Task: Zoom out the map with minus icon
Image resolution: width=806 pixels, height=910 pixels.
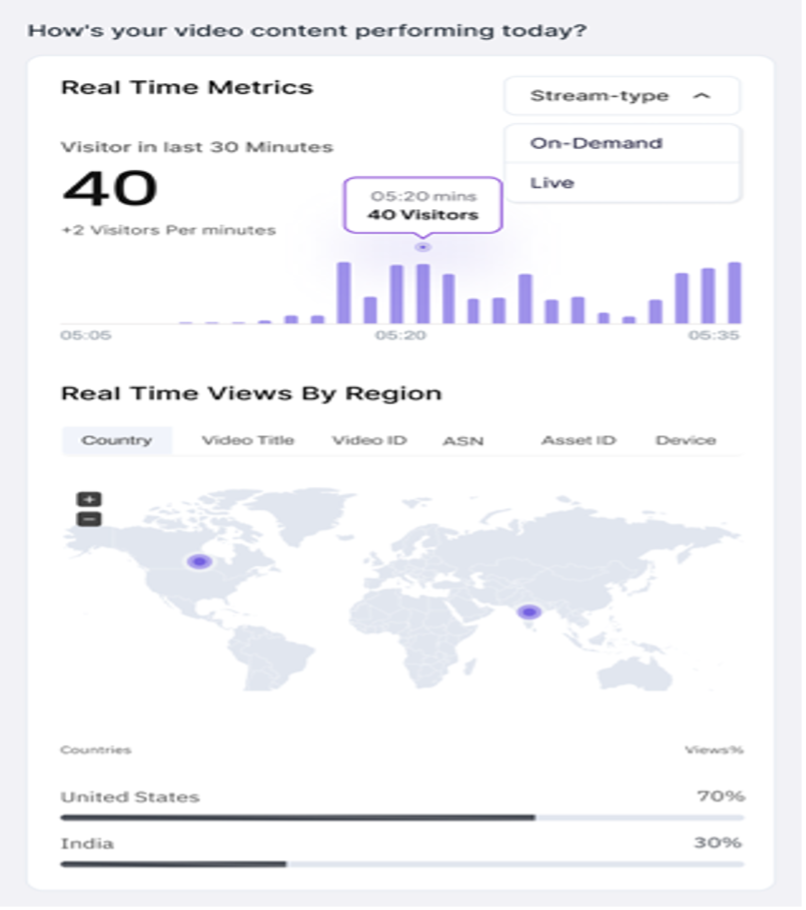Action: [x=89, y=519]
